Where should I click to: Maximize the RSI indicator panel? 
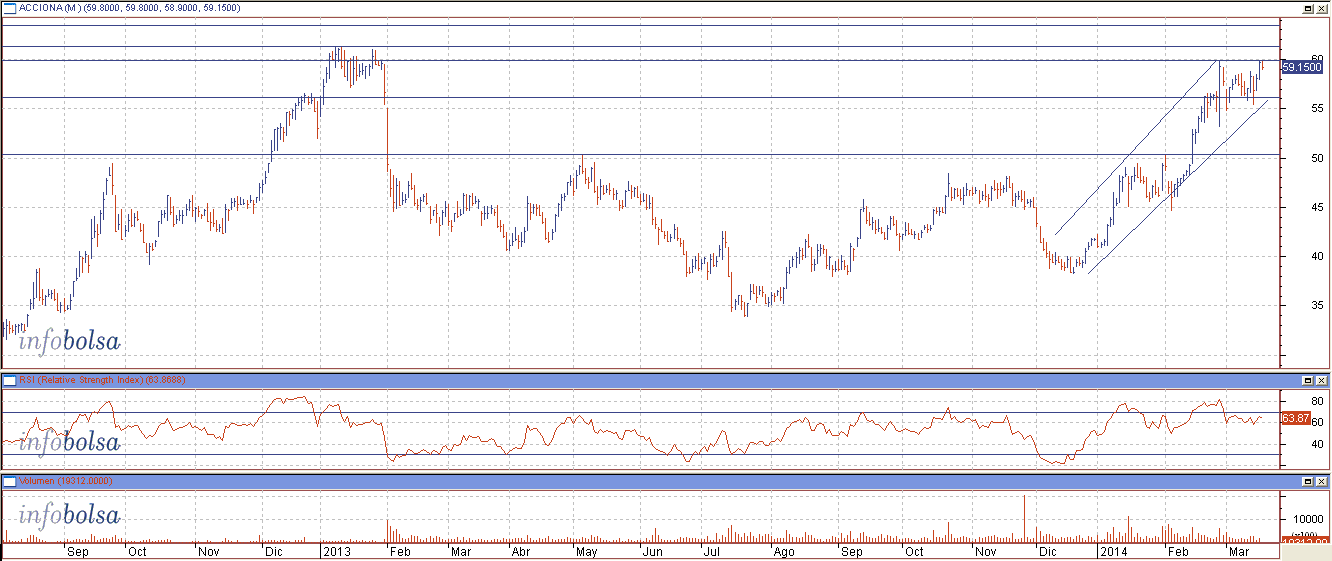click(1307, 381)
